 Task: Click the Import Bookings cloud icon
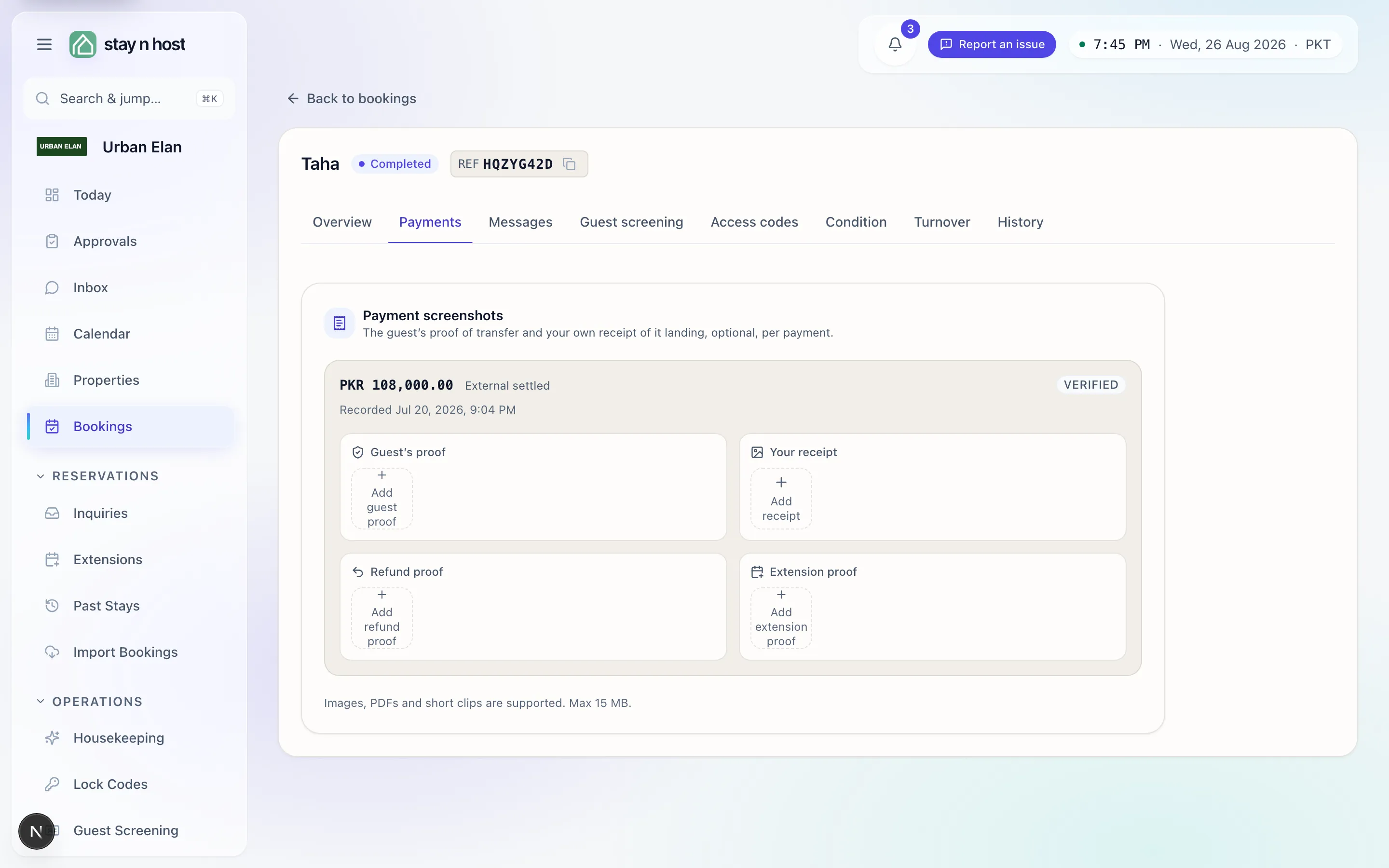52,652
